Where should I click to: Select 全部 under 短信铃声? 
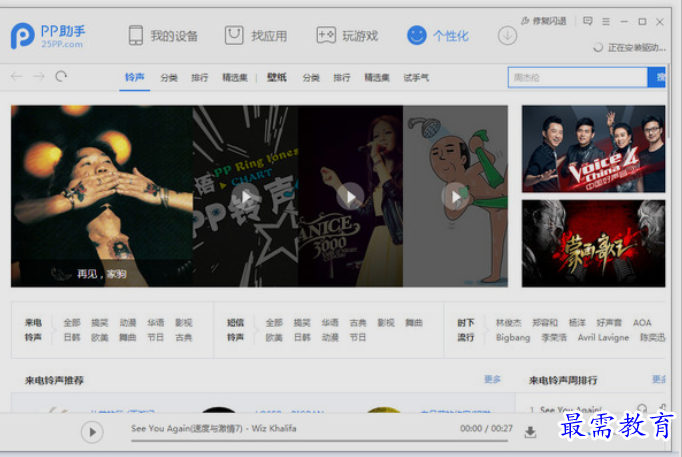point(274,323)
